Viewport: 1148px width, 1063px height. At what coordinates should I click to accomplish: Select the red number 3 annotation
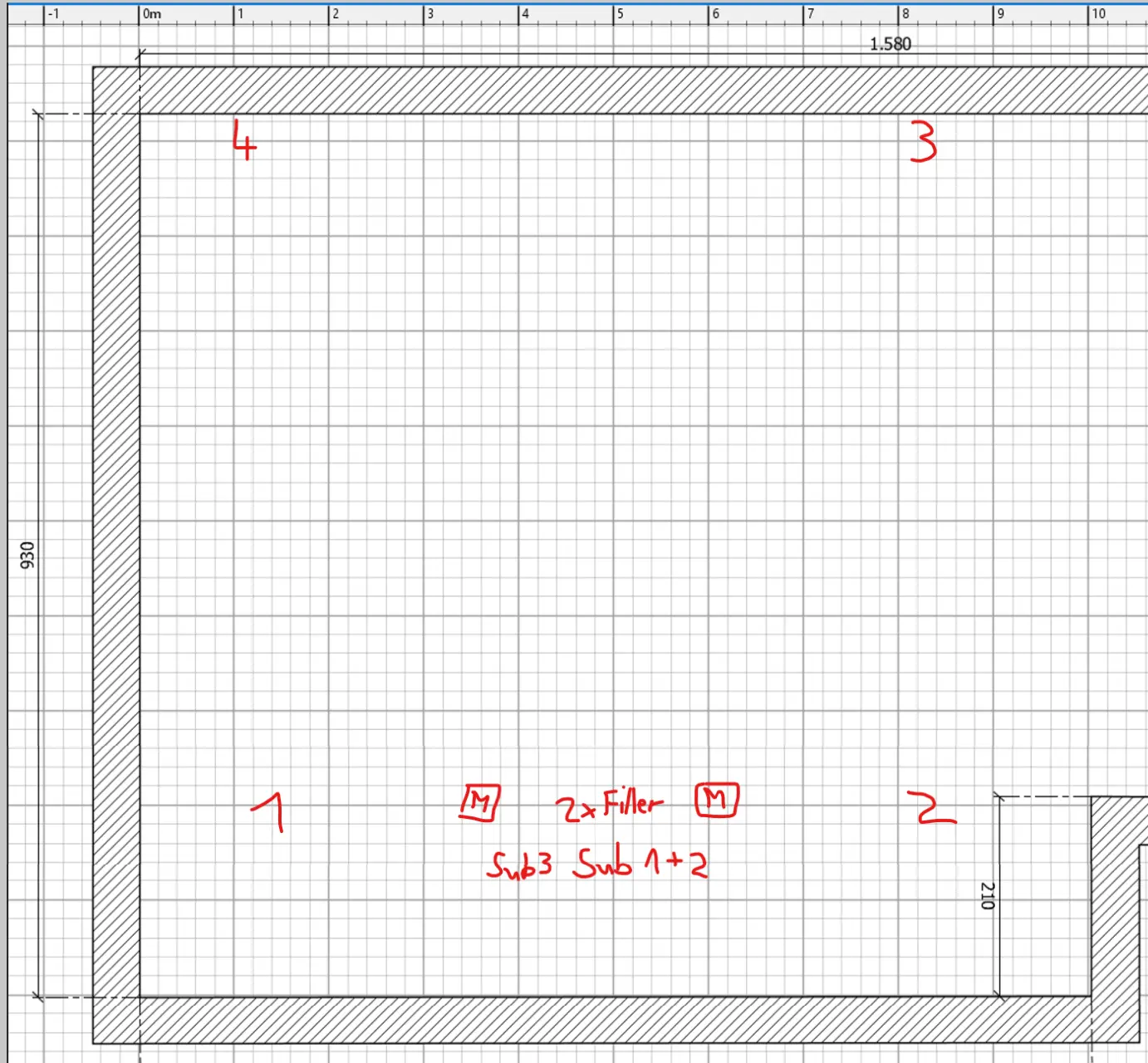pyautogui.click(x=923, y=142)
